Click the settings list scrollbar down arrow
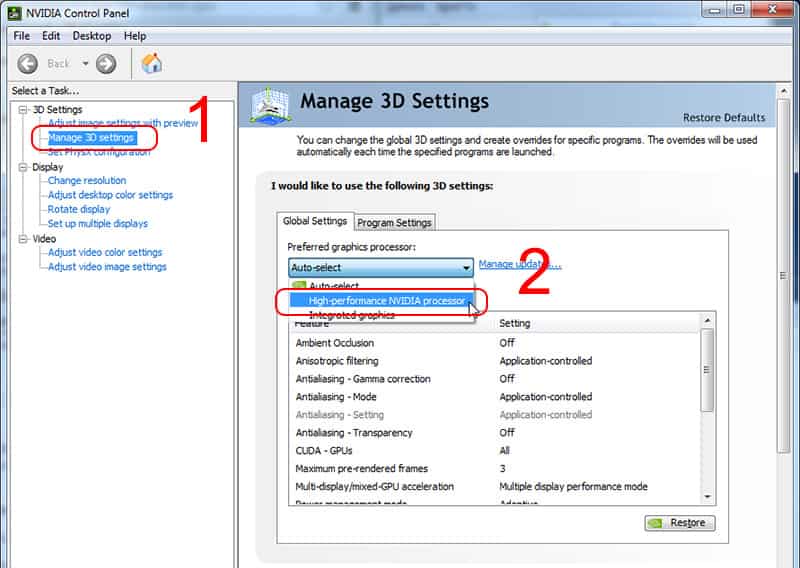The width and height of the screenshot is (800, 568). tap(707, 495)
